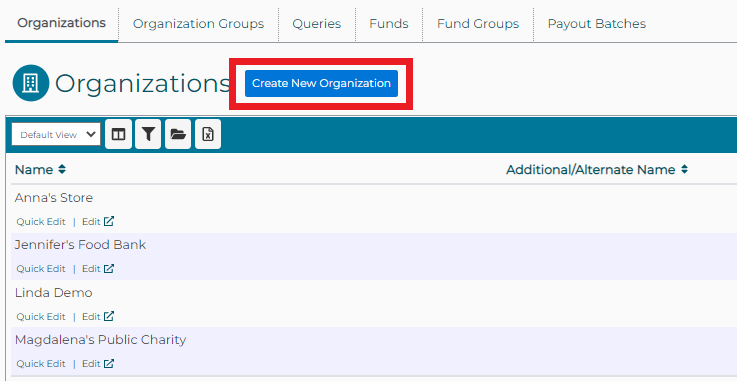
Task: Open Edit external icon for Jennifer's Food Bank
Action: coord(109,269)
